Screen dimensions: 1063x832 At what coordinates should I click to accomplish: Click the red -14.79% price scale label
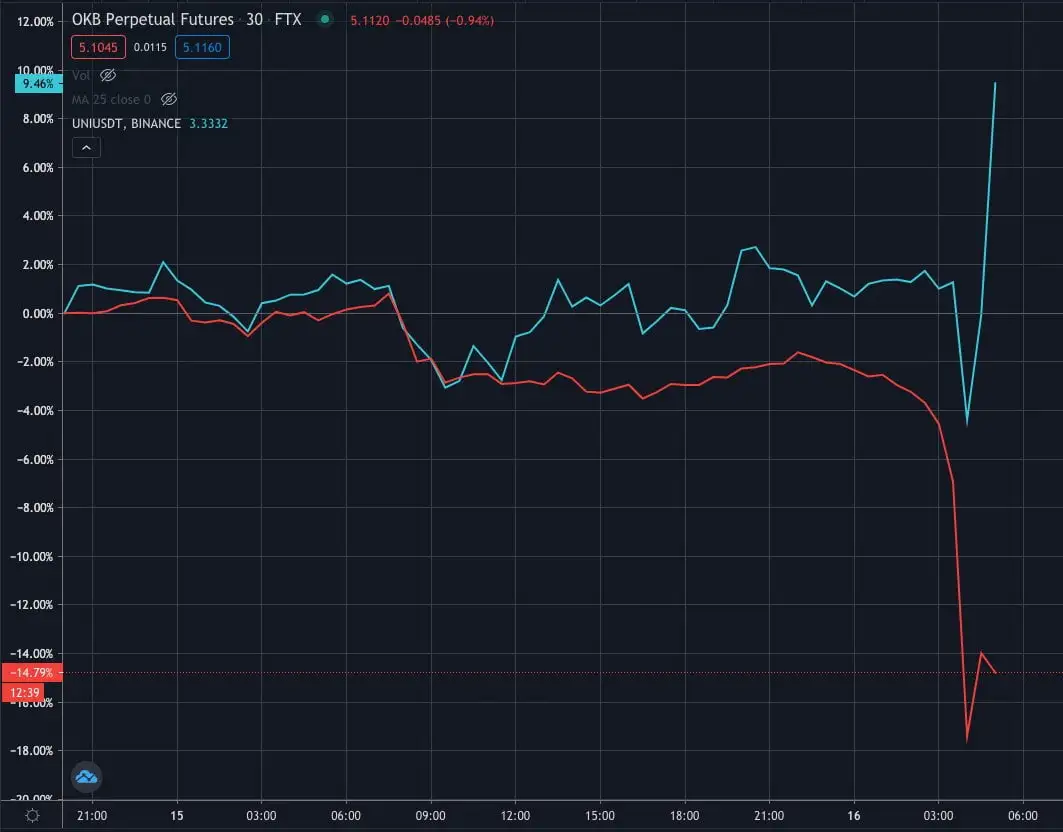pos(32,673)
